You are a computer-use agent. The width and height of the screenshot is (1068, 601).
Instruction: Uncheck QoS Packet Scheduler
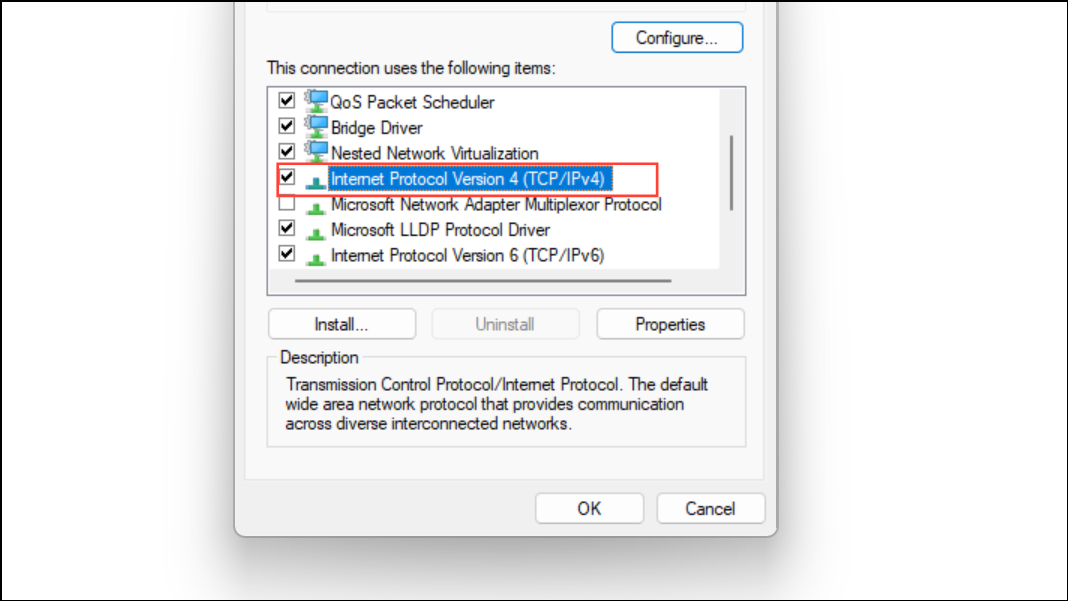point(287,101)
